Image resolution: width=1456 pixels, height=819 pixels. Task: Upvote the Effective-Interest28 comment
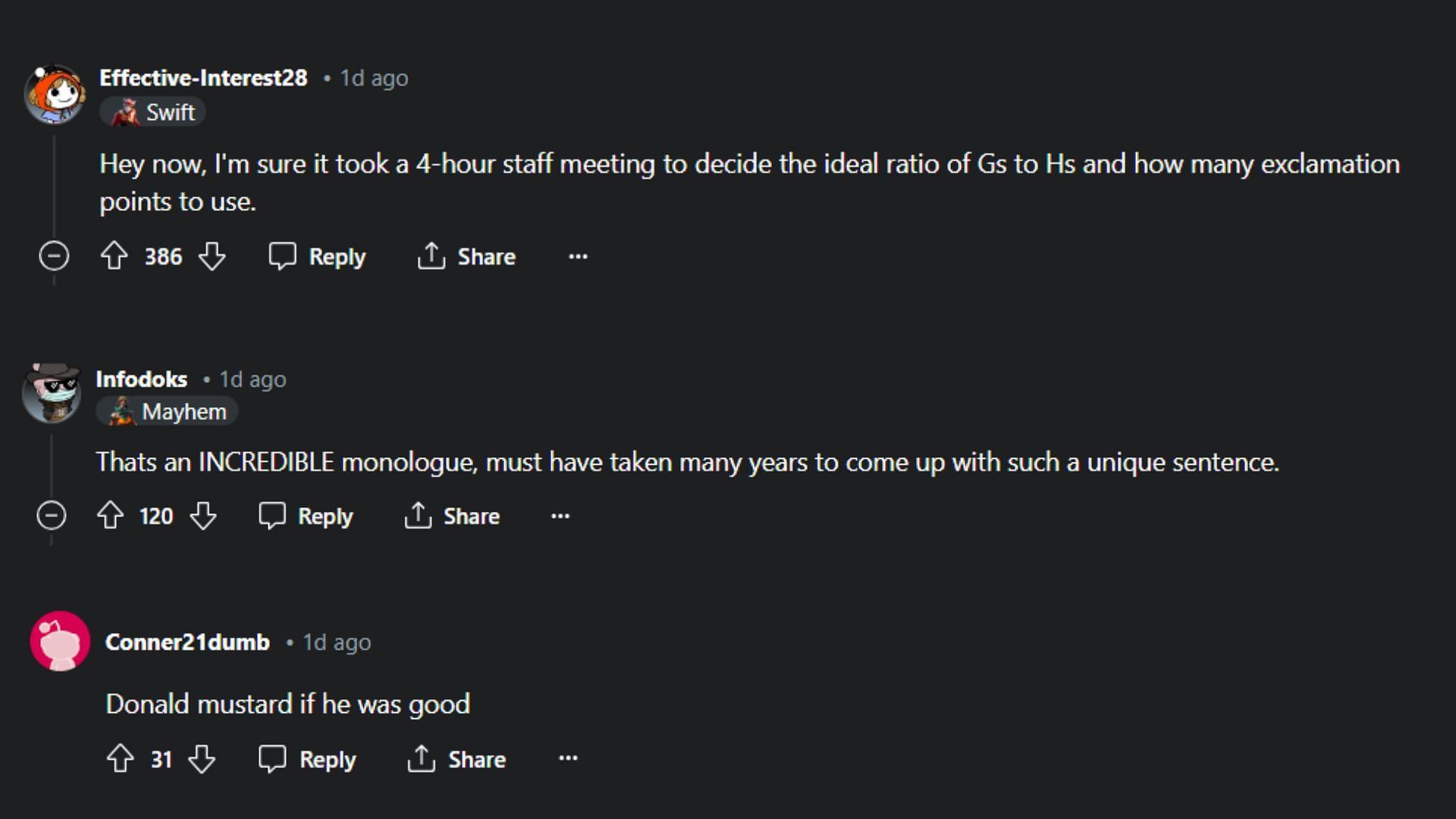point(114,256)
